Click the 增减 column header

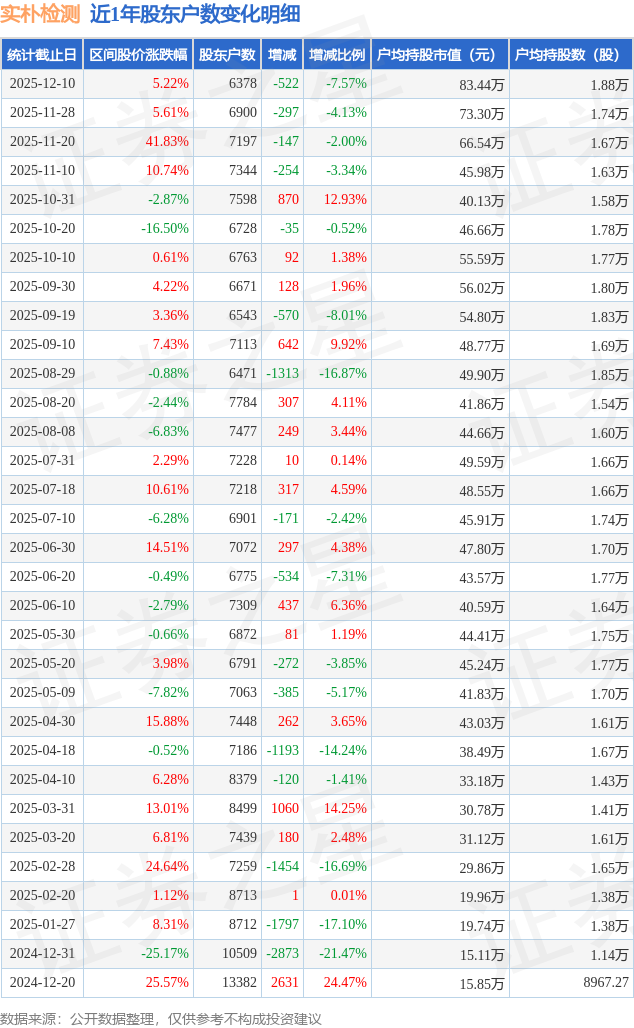pos(282,55)
